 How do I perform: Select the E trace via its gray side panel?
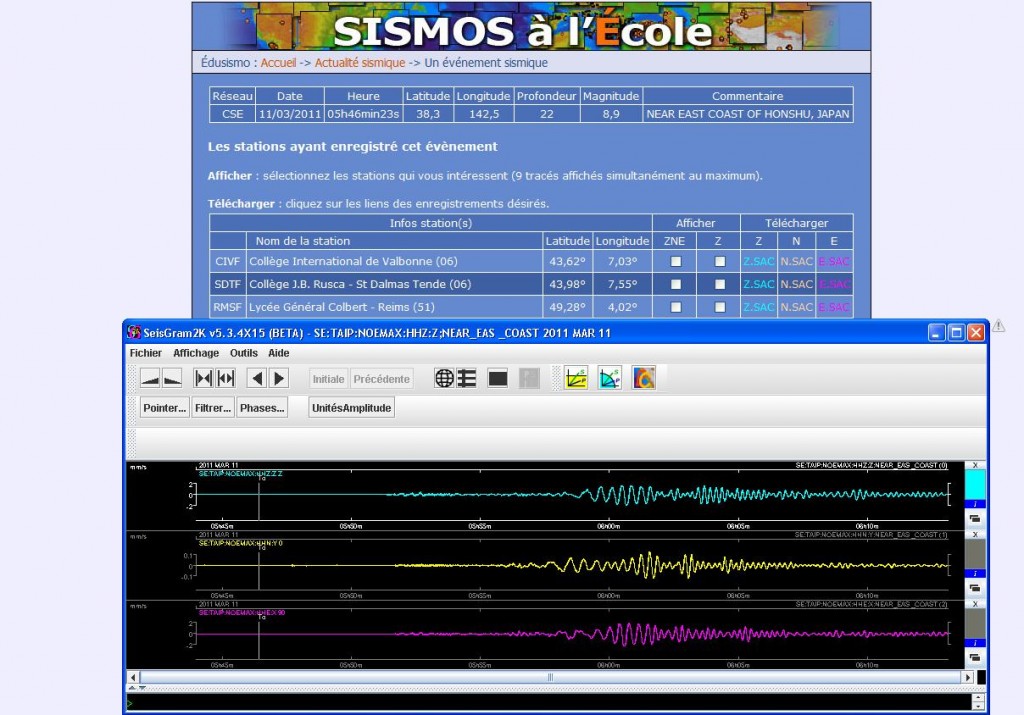(975, 624)
